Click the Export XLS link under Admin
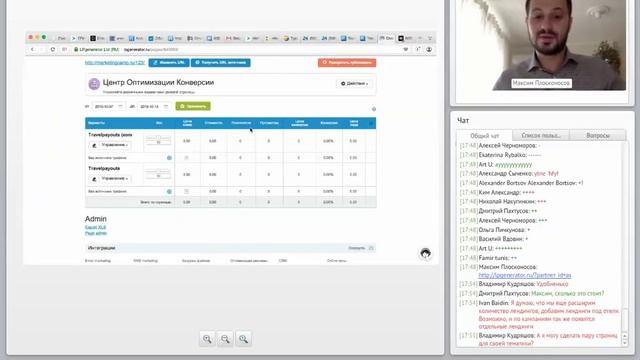Image resolution: width=640 pixels, height=360 pixels. [x=96, y=227]
